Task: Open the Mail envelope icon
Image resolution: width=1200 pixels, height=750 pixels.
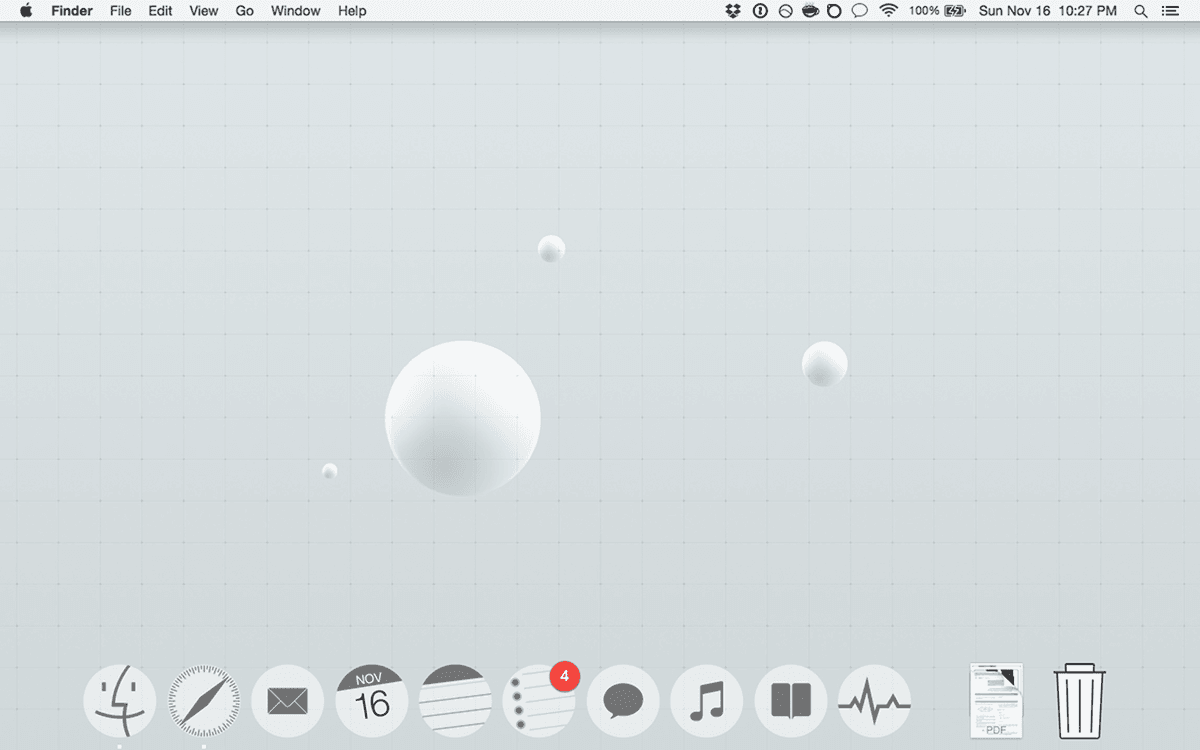Action: coord(288,701)
